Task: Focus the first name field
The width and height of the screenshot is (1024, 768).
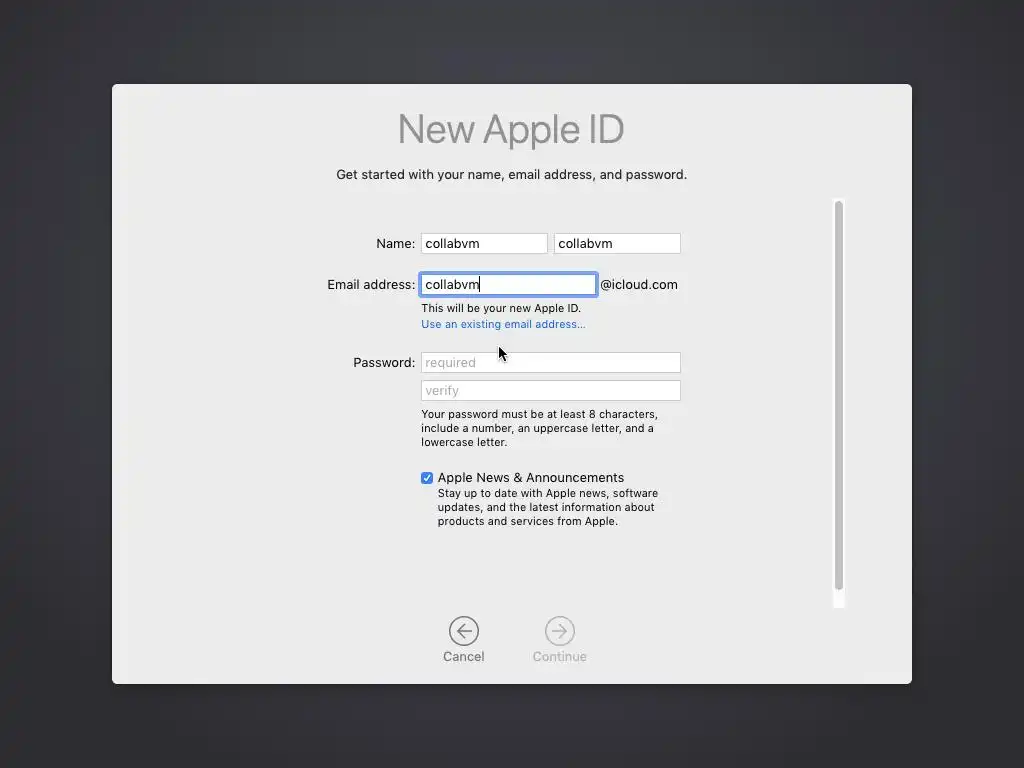Action: tap(484, 244)
